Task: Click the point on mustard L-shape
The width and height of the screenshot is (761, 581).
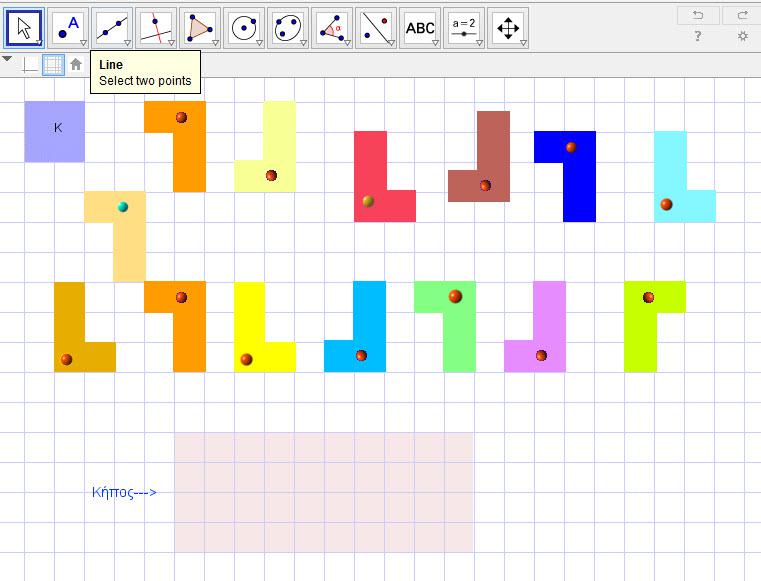Action: pos(66,359)
